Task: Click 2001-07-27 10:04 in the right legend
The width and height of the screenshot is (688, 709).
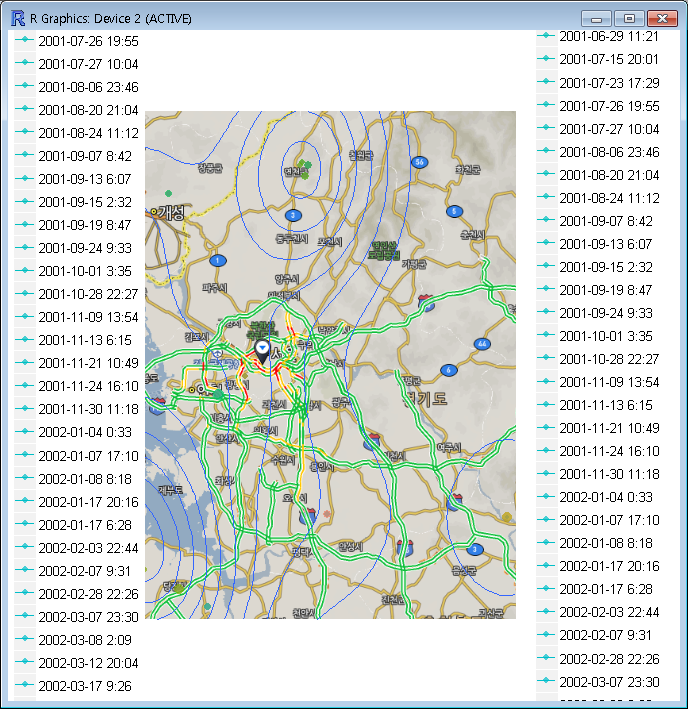Action: pos(609,129)
